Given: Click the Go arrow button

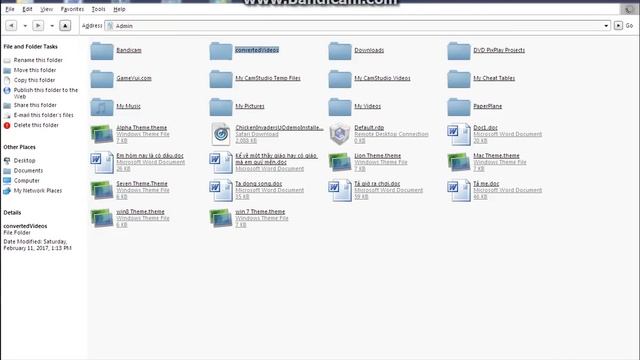Looking at the screenshot, I should coord(618,26).
